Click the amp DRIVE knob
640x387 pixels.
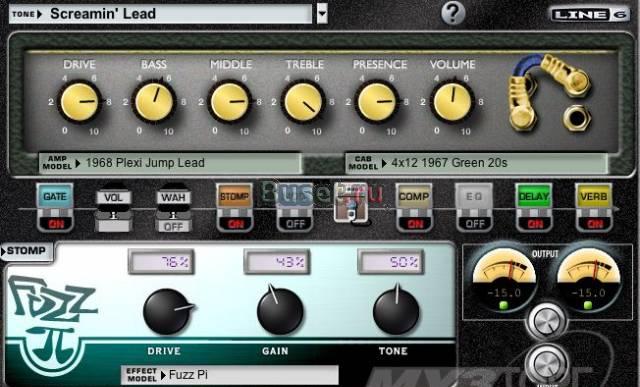tap(80, 102)
